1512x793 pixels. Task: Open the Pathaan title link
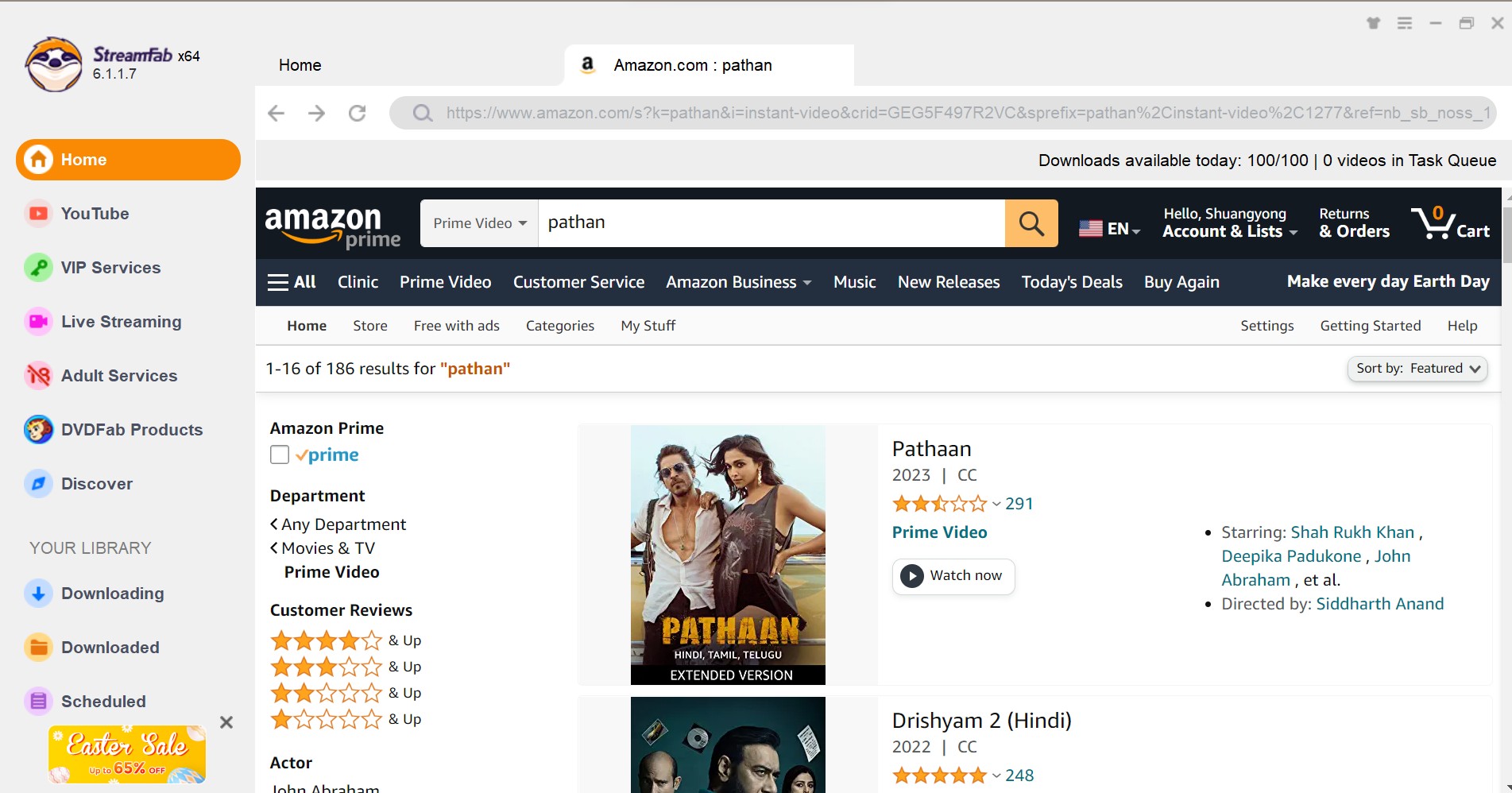point(932,449)
